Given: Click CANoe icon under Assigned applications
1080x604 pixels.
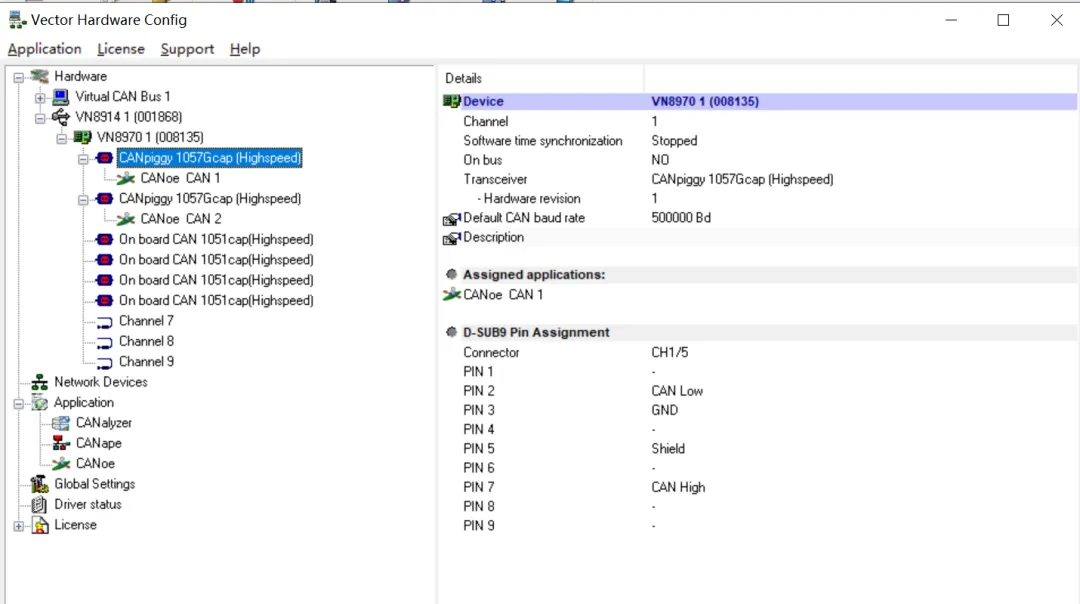Looking at the screenshot, I should (451, 295).
